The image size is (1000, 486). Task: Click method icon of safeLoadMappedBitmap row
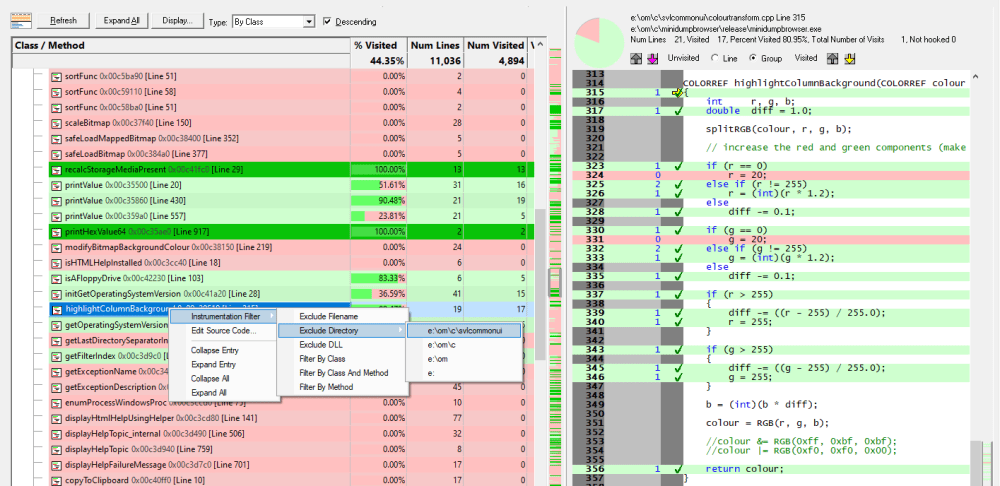(x=56, y=138)
